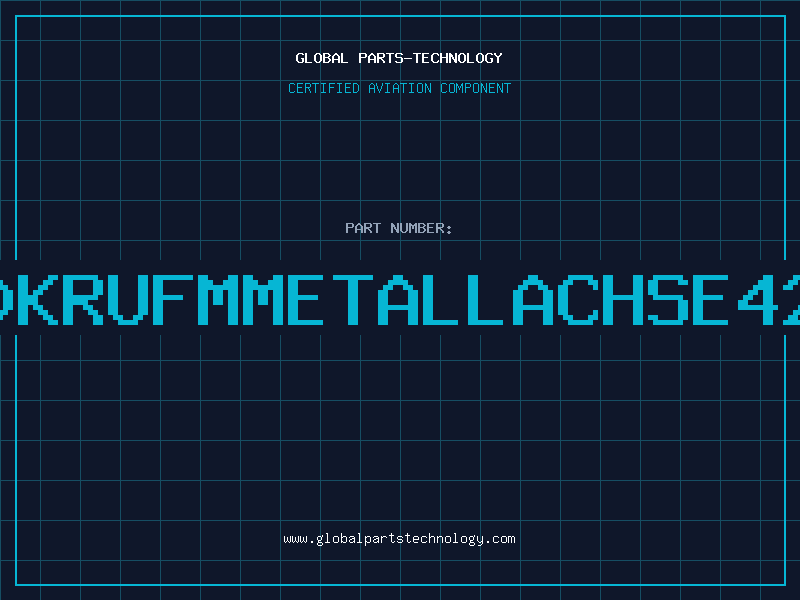Viewport: 800px width, 600px height.
Task: Click the large letter R in part number
Action: tap(82, 299)
